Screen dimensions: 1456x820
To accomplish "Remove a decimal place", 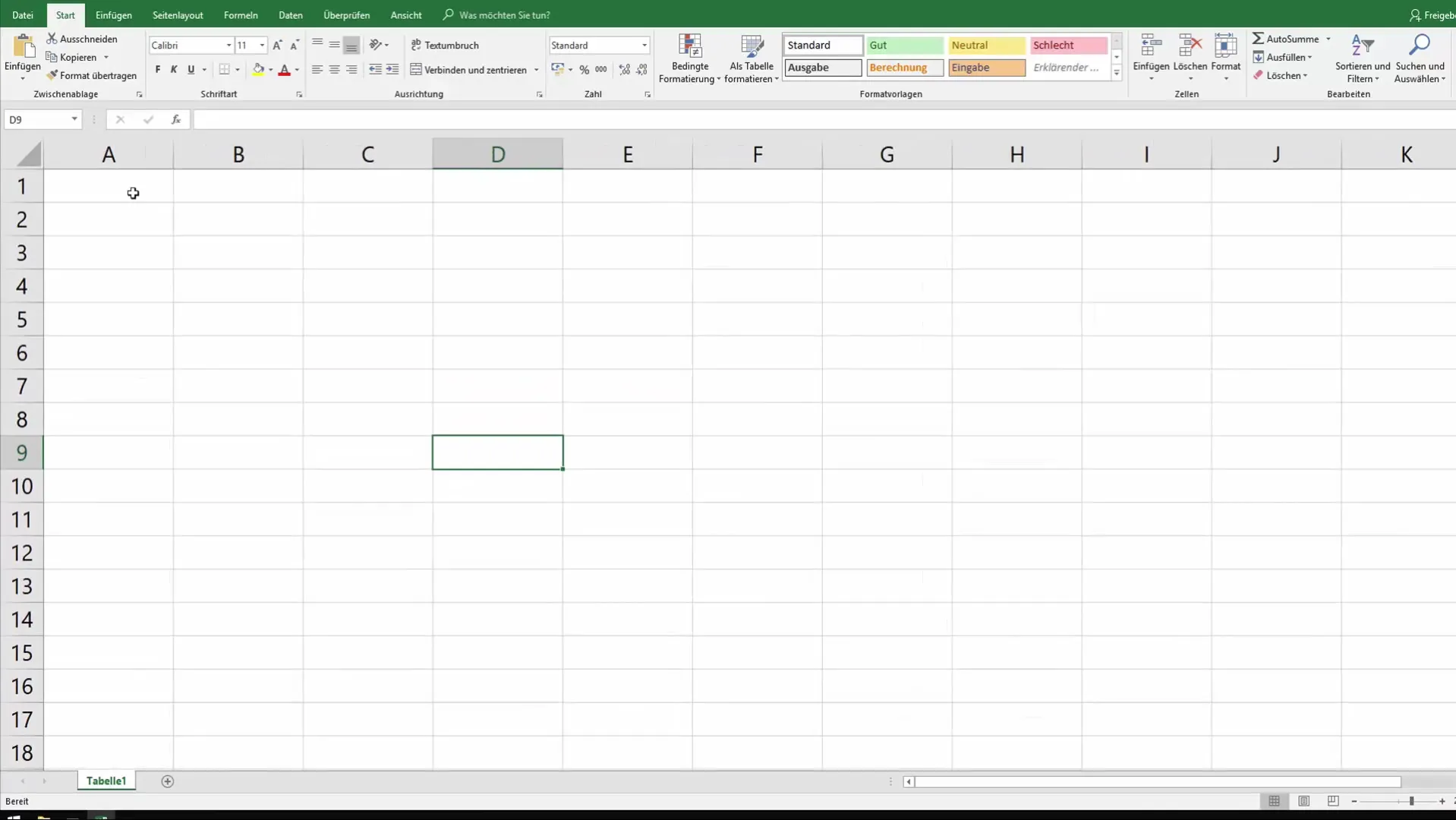I will (642, 69).
